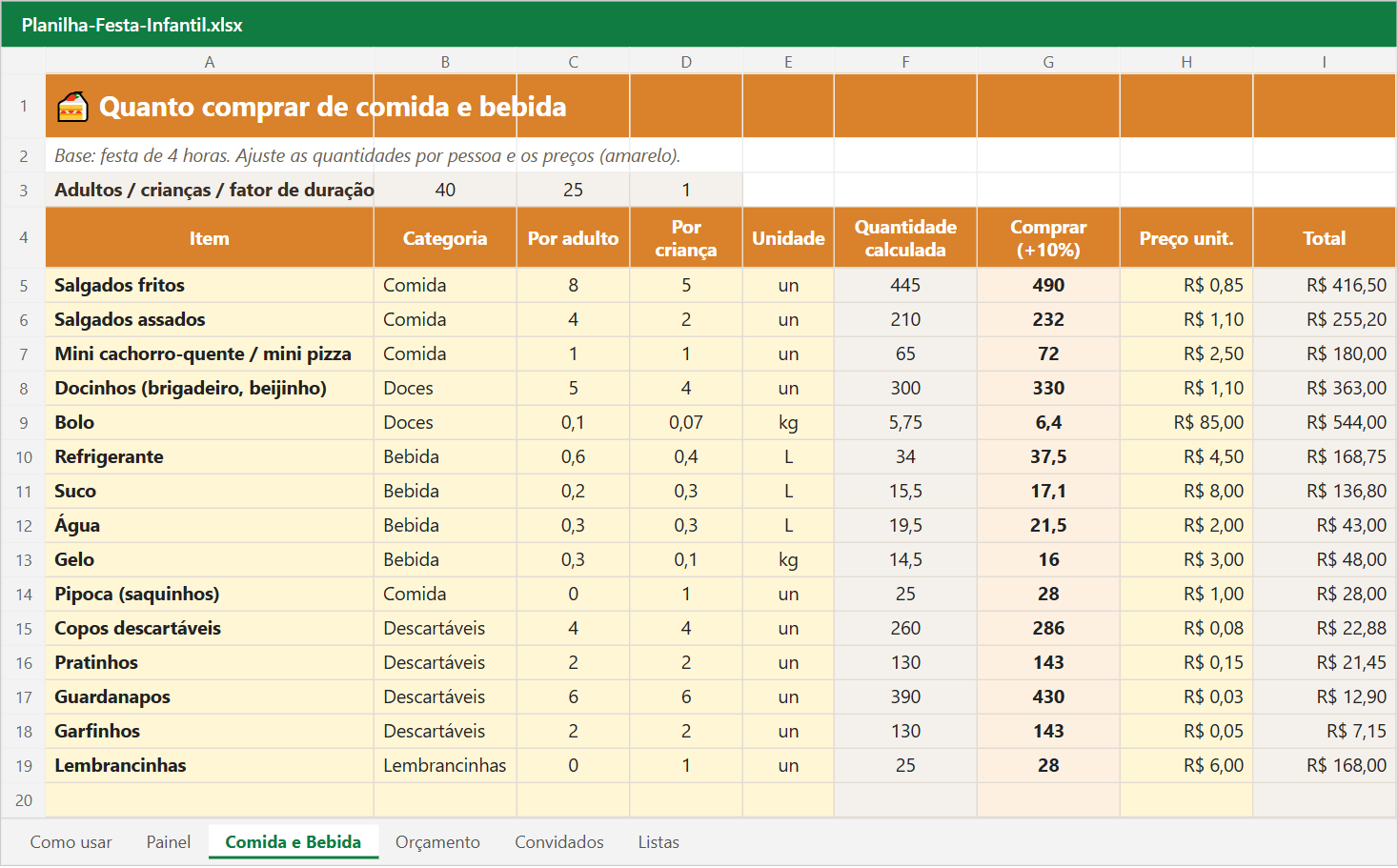Screen dimensions: 1398x868
Task: Select the 'Copos descartáveis' cell
Action: pyautogui.click(x=210, y=629)
